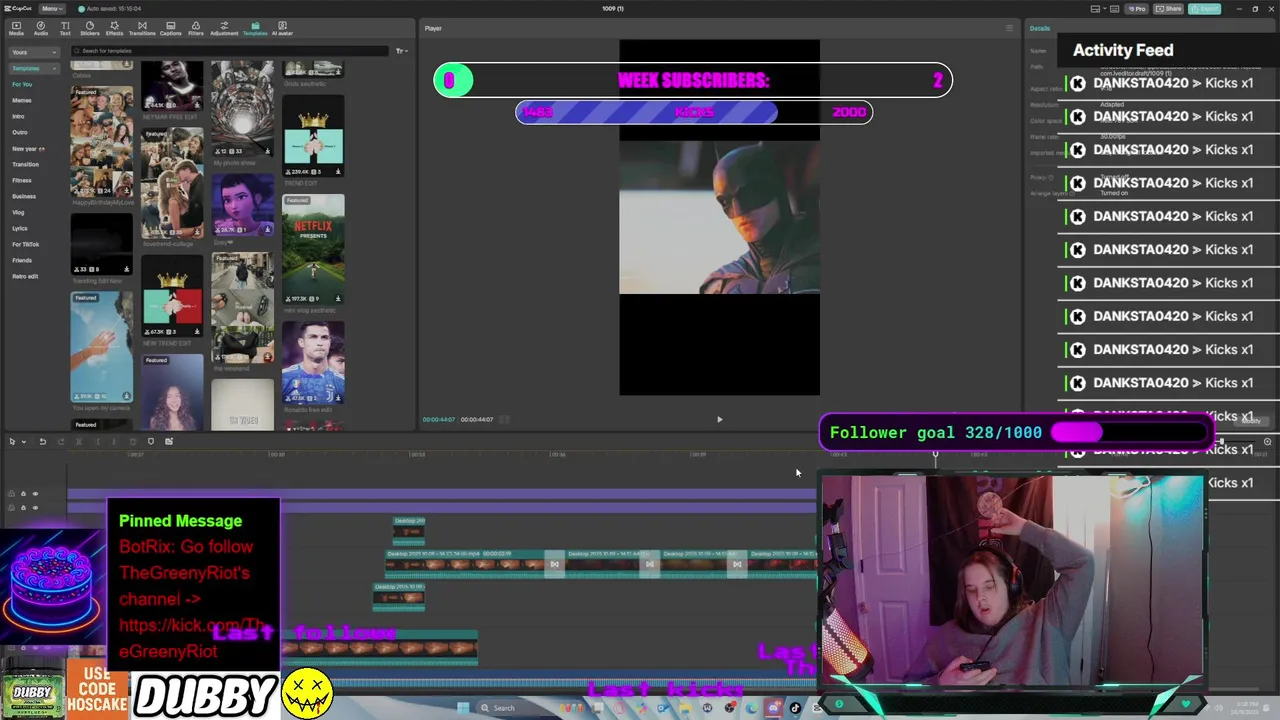The height and width of the screenshot is (720, 1280).
Task: Click the Share button
Action: (x=1169, y=8)
